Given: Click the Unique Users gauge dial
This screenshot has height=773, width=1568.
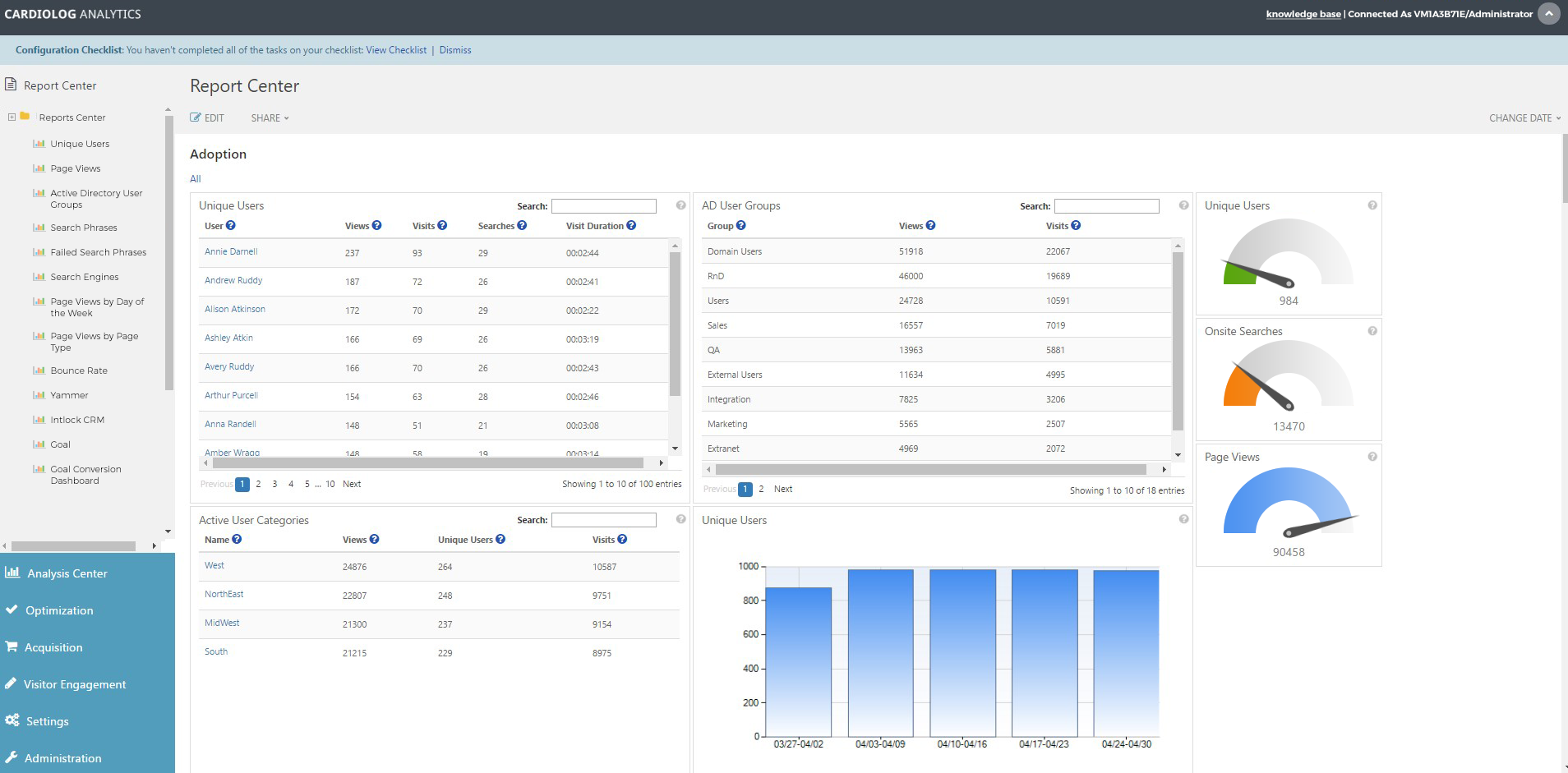Looking at the screenshot, I should click(x=1288, y=253).
